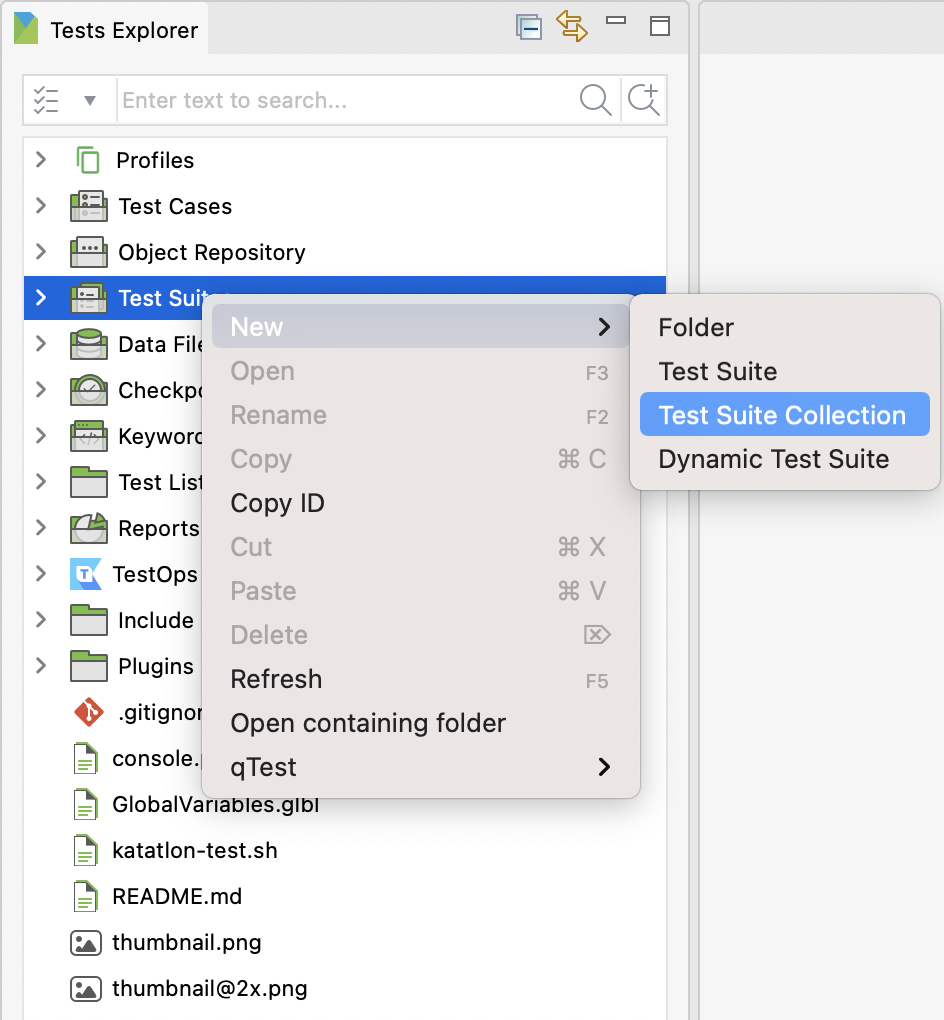Click the search text input field
Image resolution: width=944 pixels, height=1020 pixels.
point(345,100)
